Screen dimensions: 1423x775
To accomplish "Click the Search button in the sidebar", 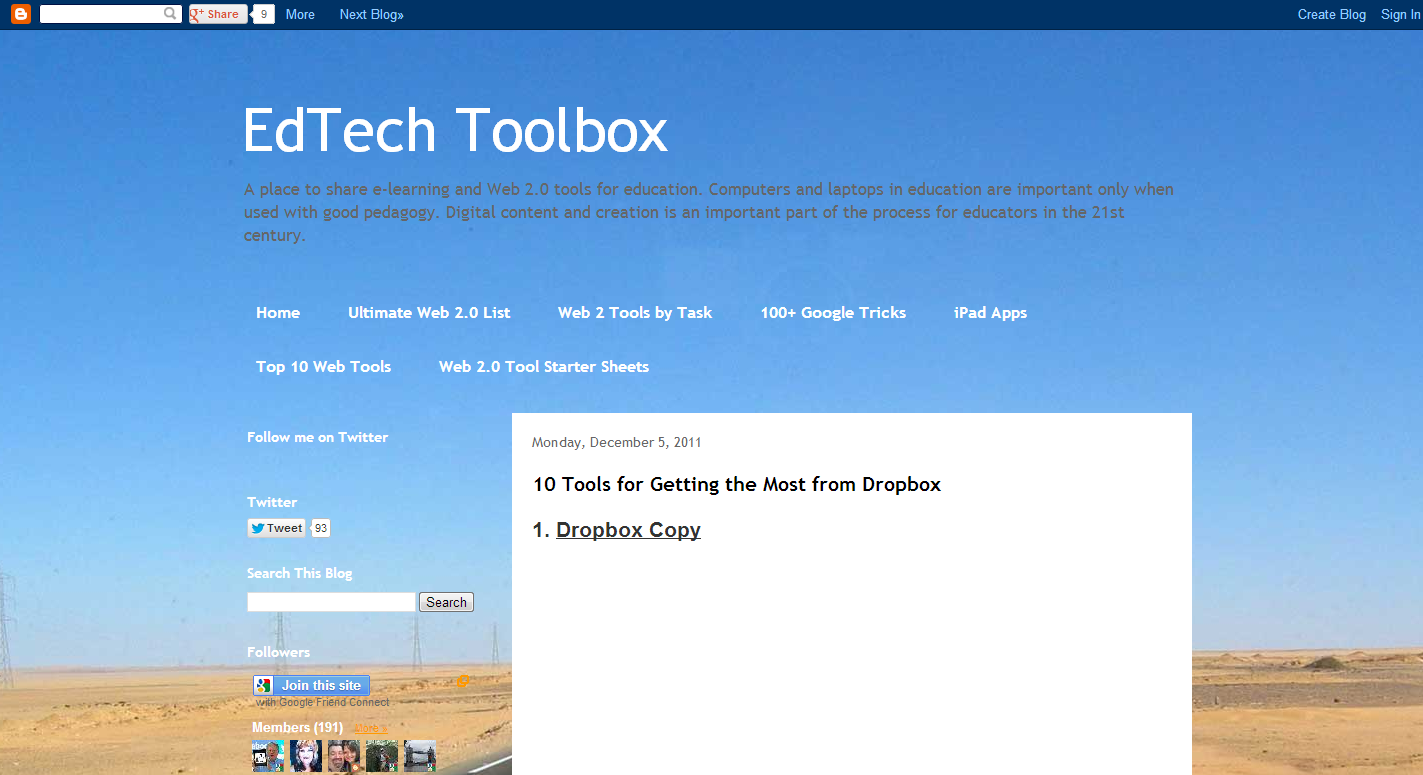I will point(446,602).
